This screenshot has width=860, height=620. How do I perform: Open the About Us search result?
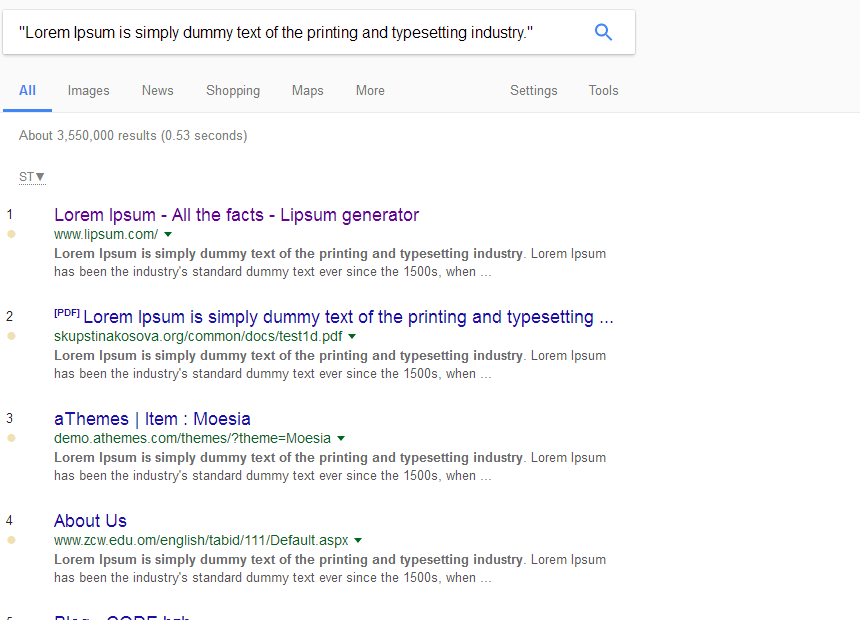90,521
